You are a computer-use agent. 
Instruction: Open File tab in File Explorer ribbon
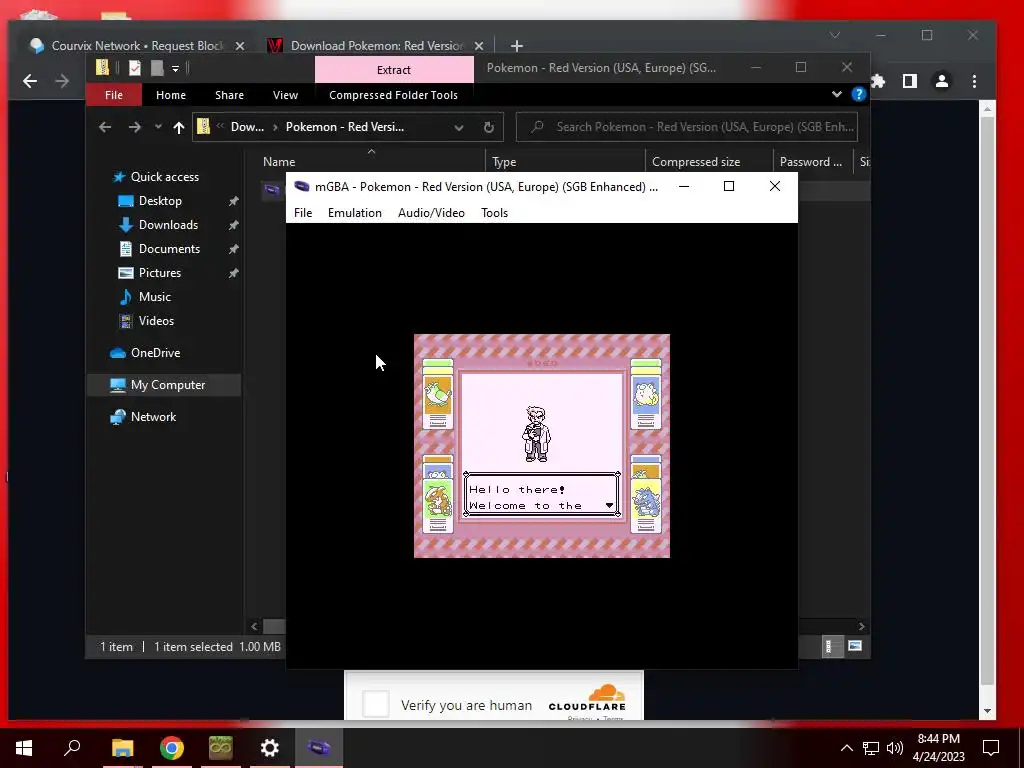tap(114, 95)
